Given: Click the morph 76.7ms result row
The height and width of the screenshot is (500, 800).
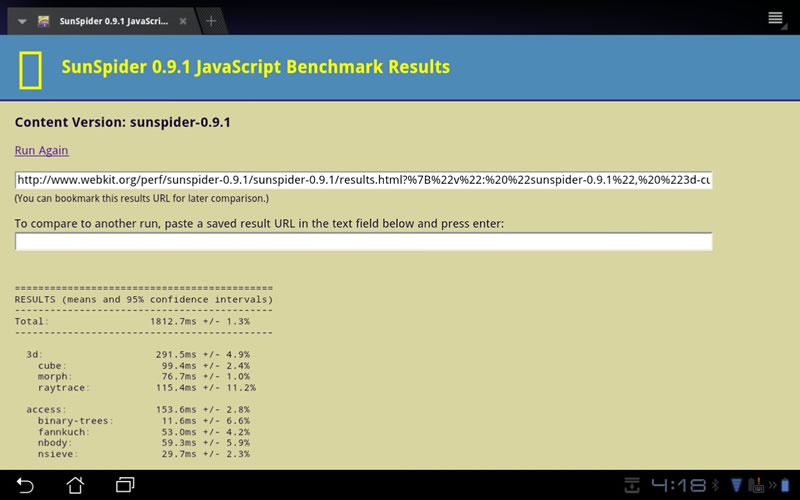Looking at the screenshot, I should [143, 377].
